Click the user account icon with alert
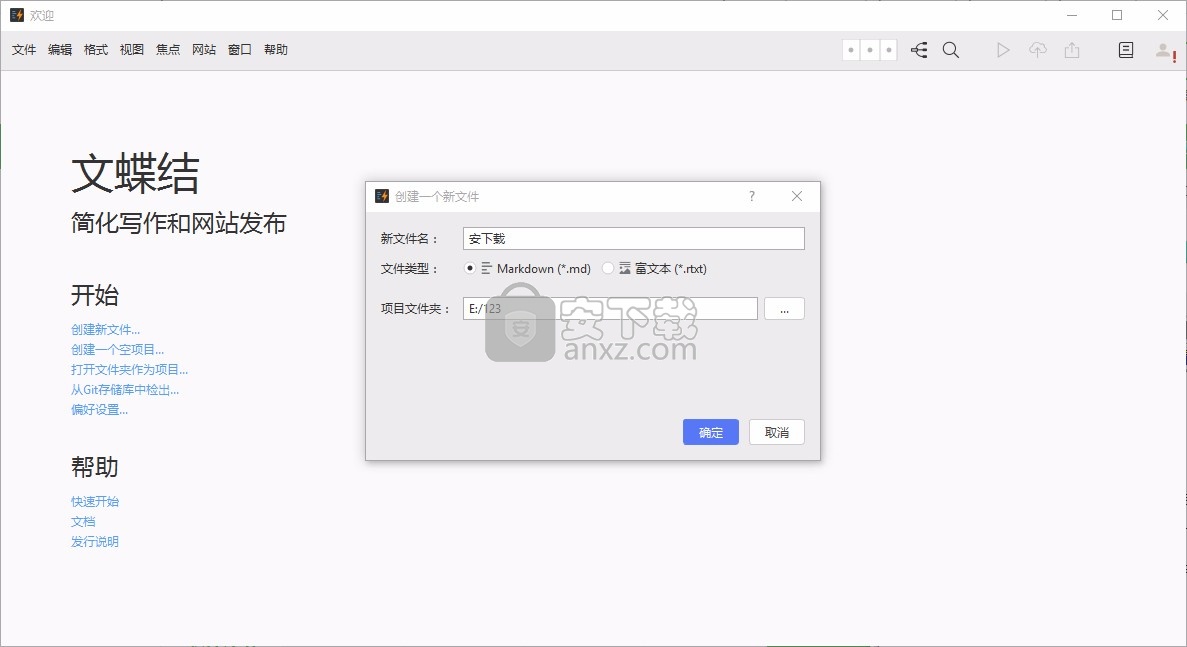 1164,51
